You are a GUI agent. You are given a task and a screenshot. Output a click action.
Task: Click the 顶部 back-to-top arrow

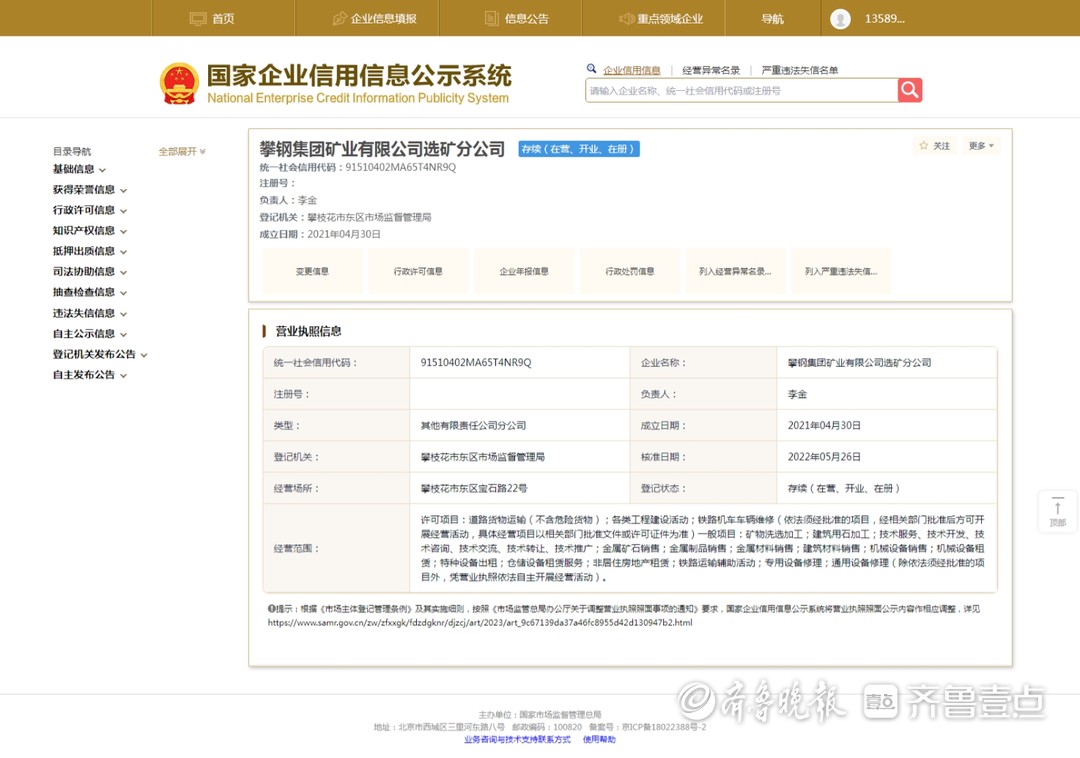(1057, 511)
